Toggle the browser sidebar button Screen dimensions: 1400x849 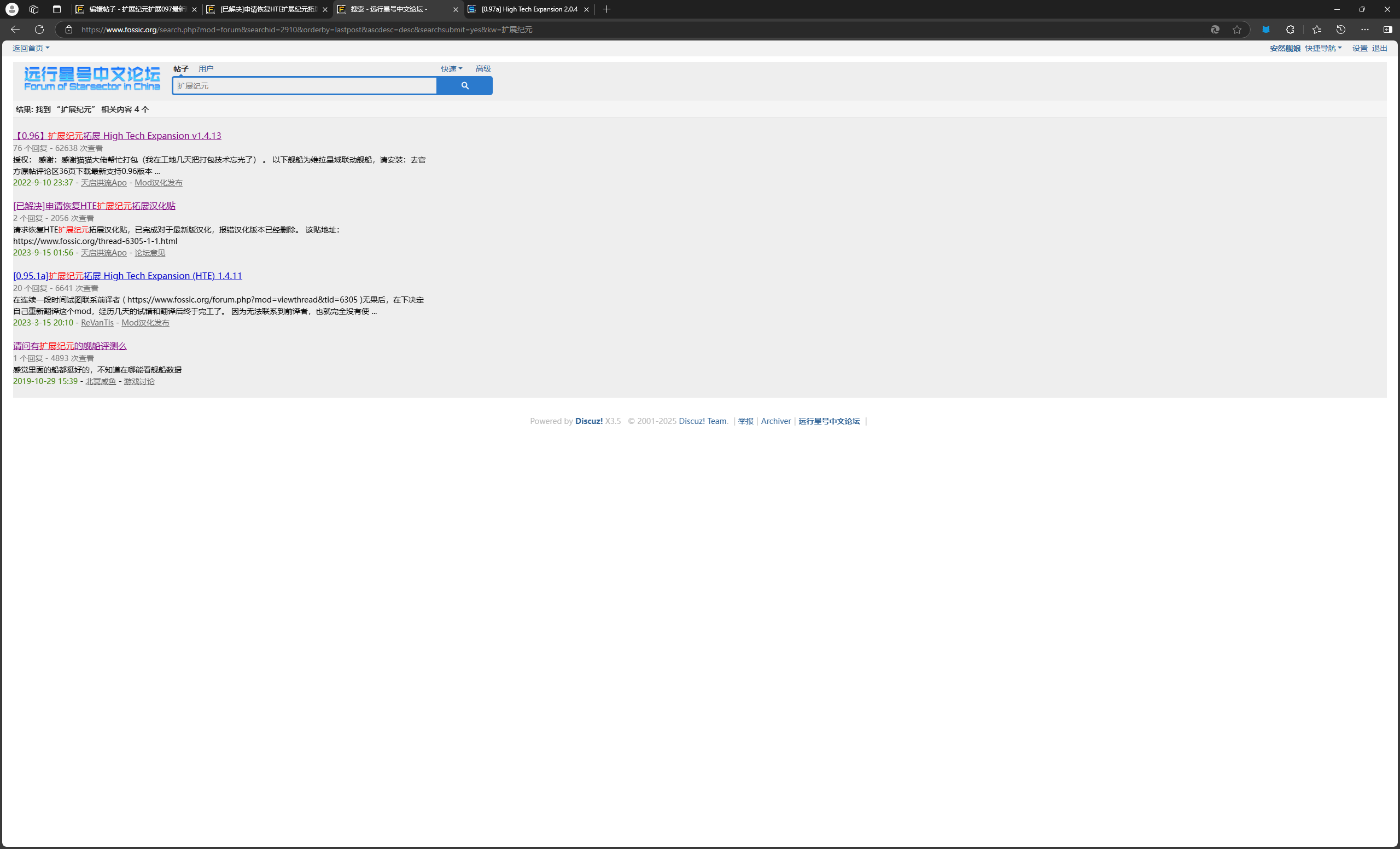(x=1387, y=30)
